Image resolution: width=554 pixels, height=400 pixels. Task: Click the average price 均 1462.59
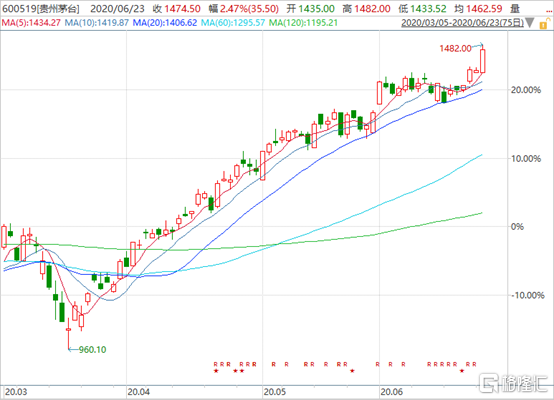(x=478, y=8)
